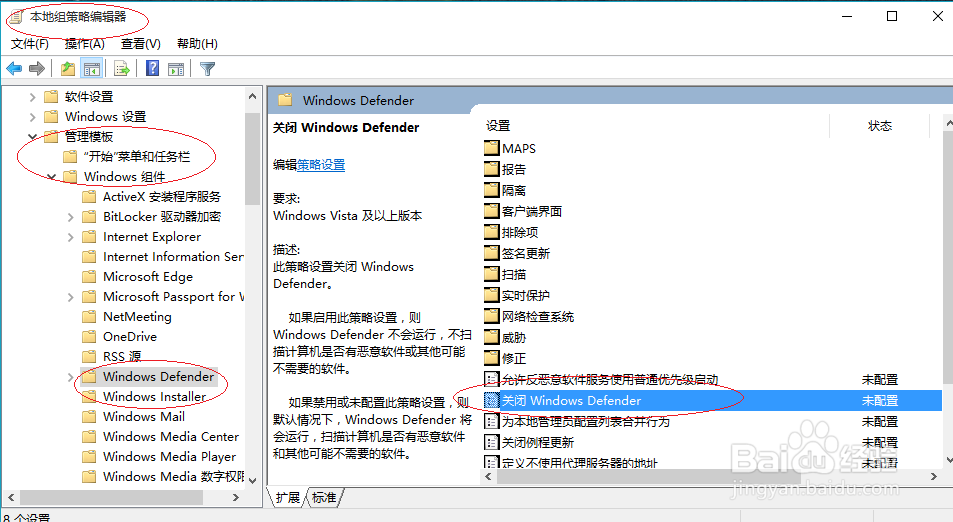
Task: Toggle the show/hide console tree icon
Action: click(92, 69)
